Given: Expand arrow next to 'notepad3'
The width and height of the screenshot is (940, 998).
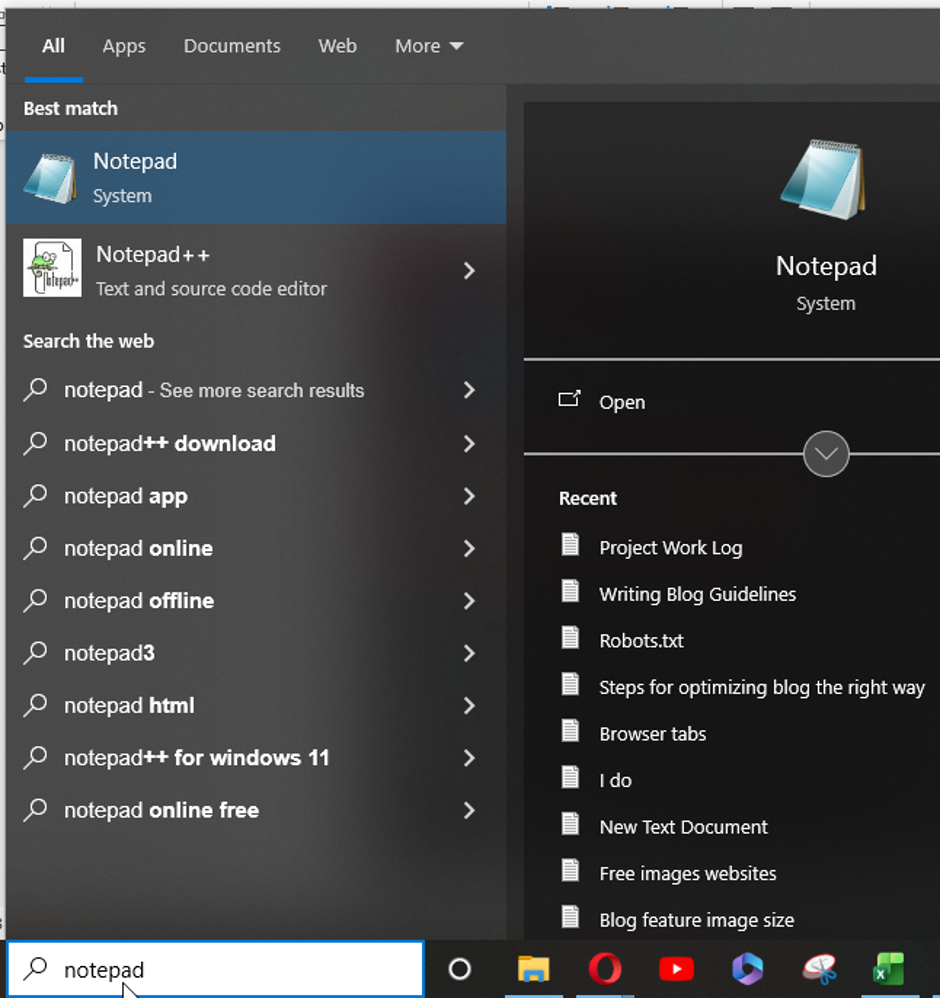Looking at the screenshot, I should pyautogui.click(x=469, y=653).
